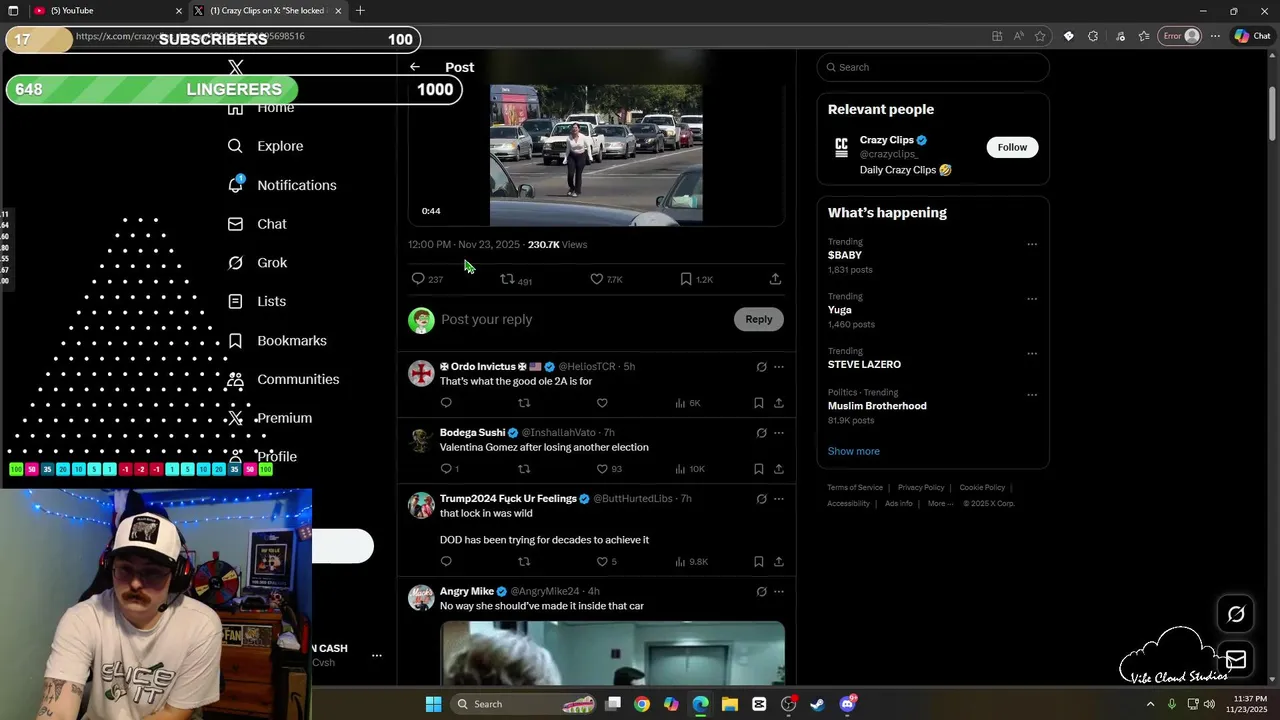Open STEVE LAZERO trending topic

coord(864,365)
